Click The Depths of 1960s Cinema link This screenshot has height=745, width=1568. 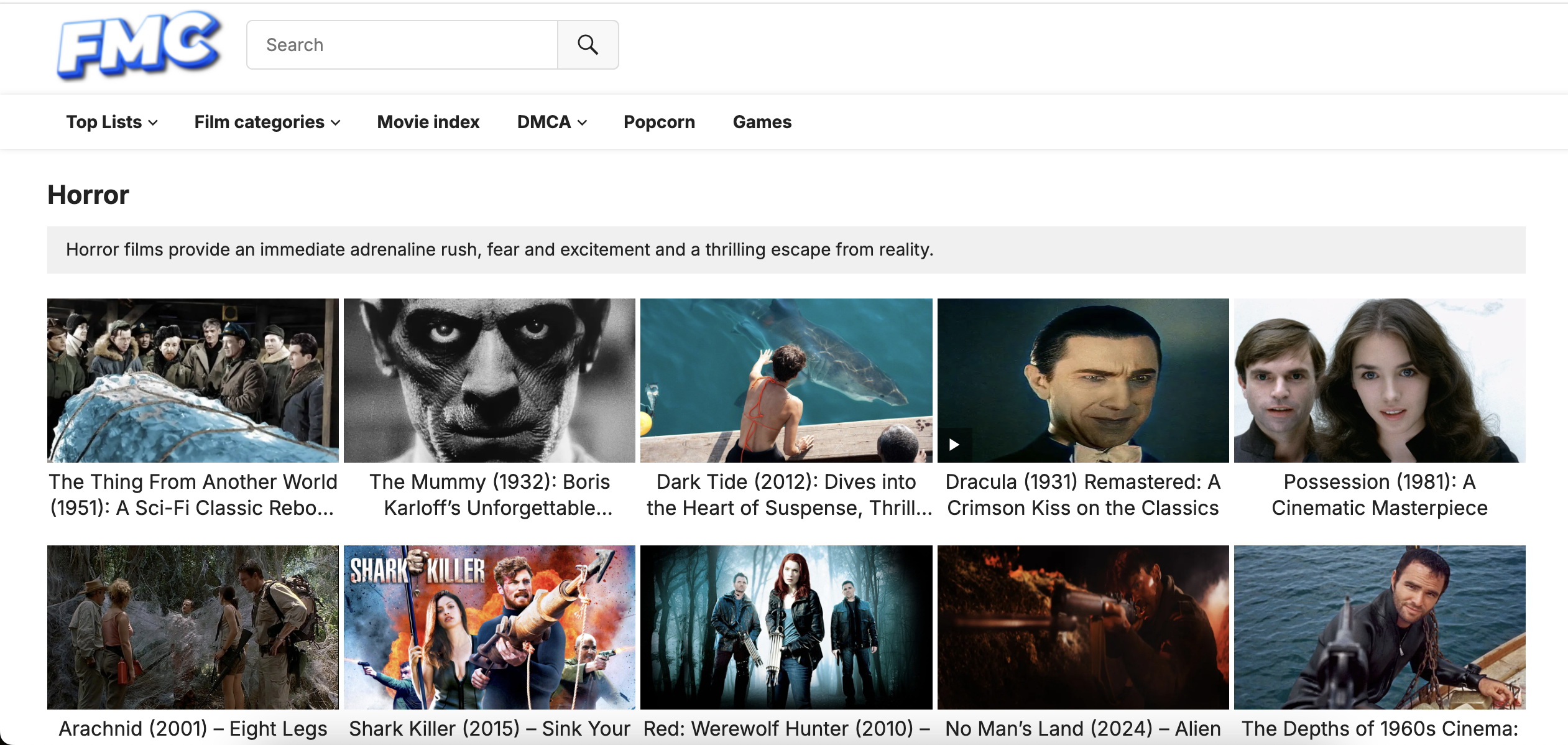click(1380, 729)
